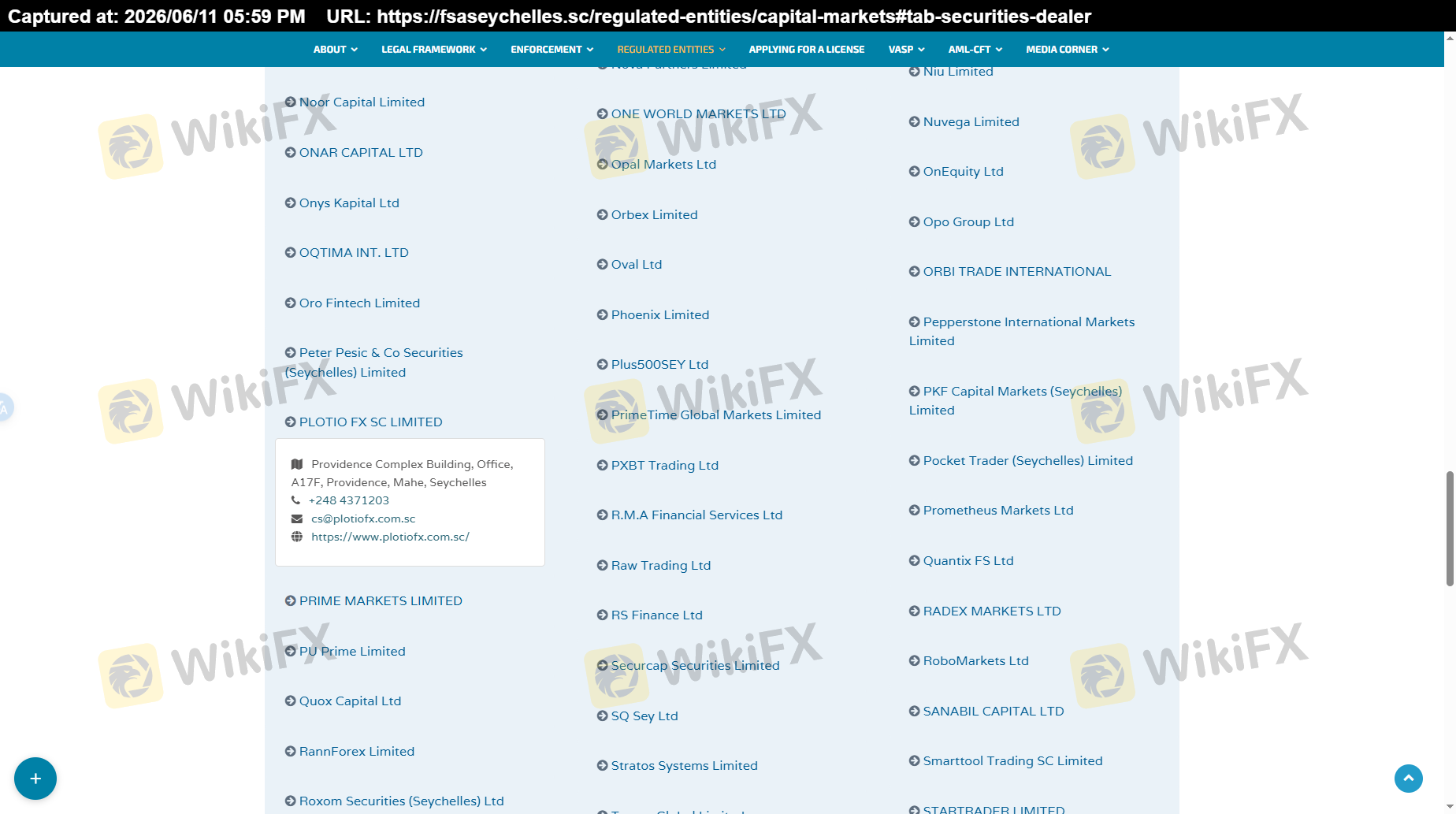Click the arrow icon beside Orbex Limited
This screenshot has height=814, width=1456.
603,215
